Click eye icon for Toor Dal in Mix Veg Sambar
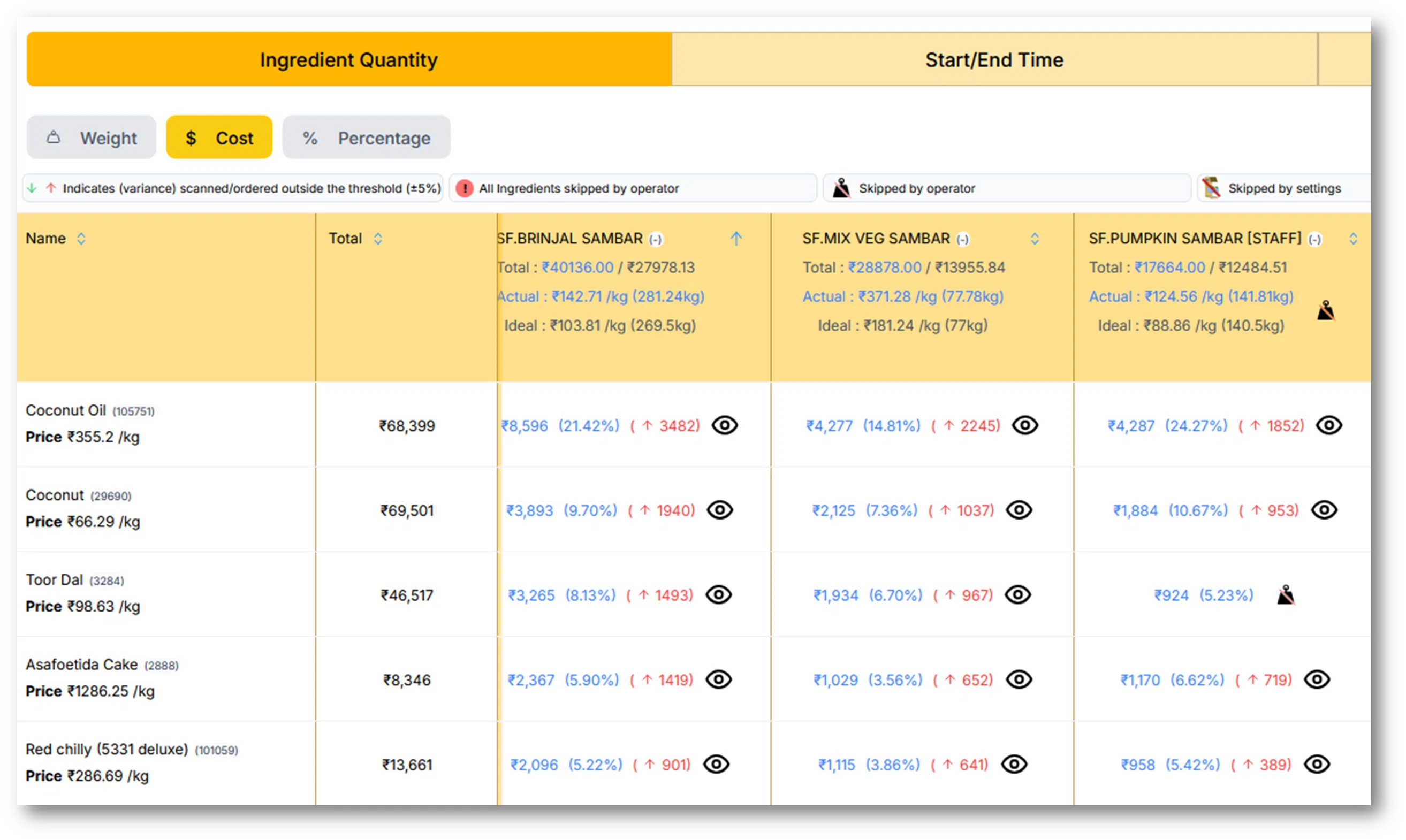Image resolution: width=1406 pixels, height=840 pixels. 1017,595
